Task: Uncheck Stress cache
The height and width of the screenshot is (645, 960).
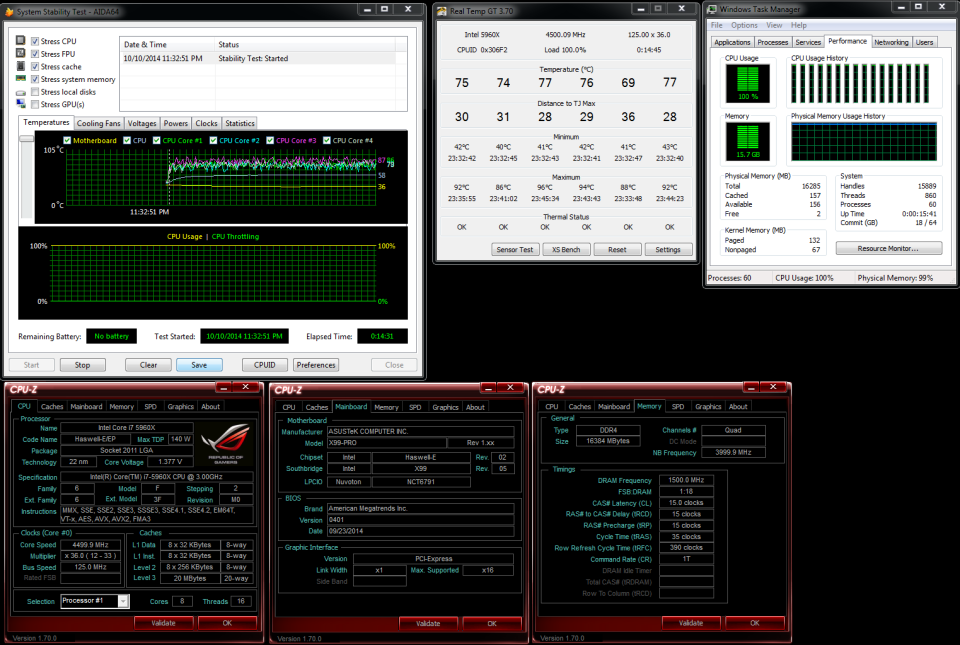Action: (x=35, y=67)
